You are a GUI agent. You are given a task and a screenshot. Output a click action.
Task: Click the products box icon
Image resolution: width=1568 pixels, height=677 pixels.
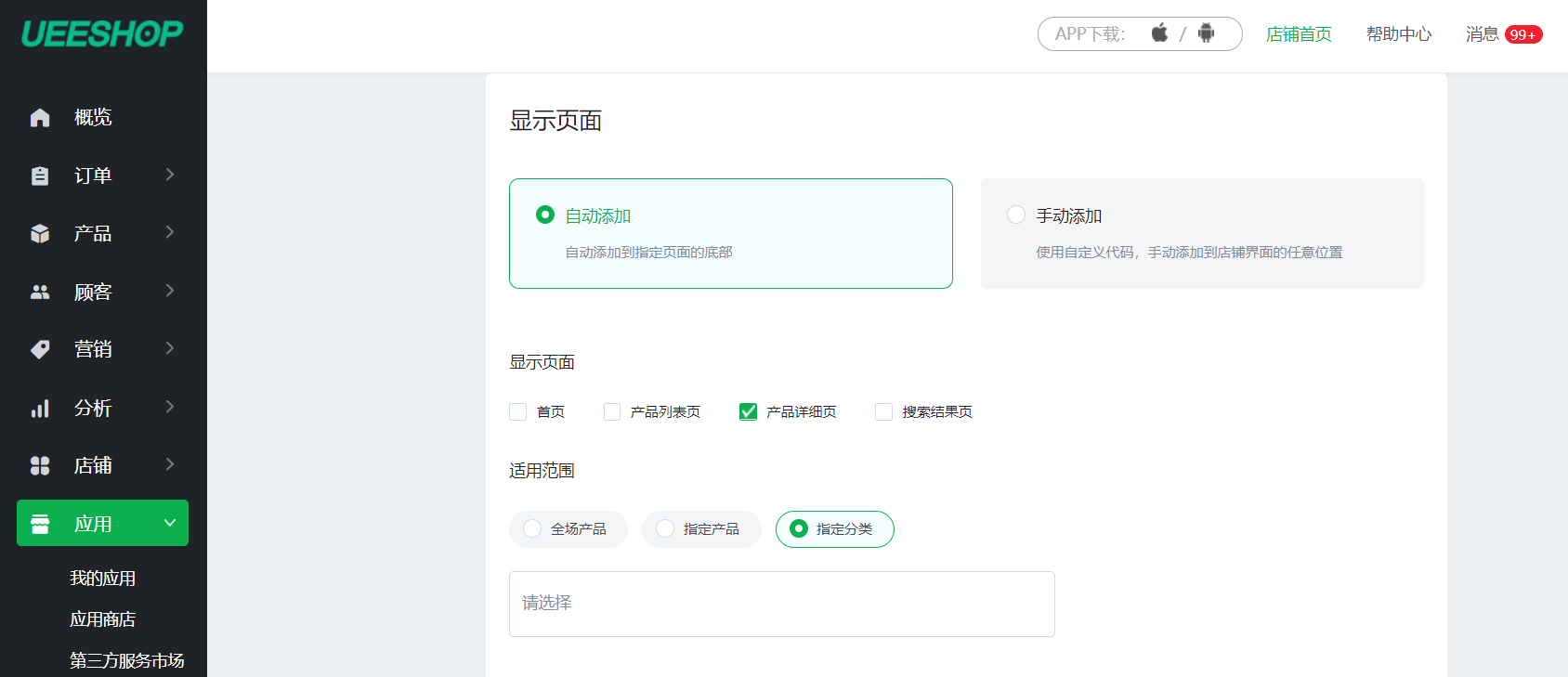(x=40, y=233)
